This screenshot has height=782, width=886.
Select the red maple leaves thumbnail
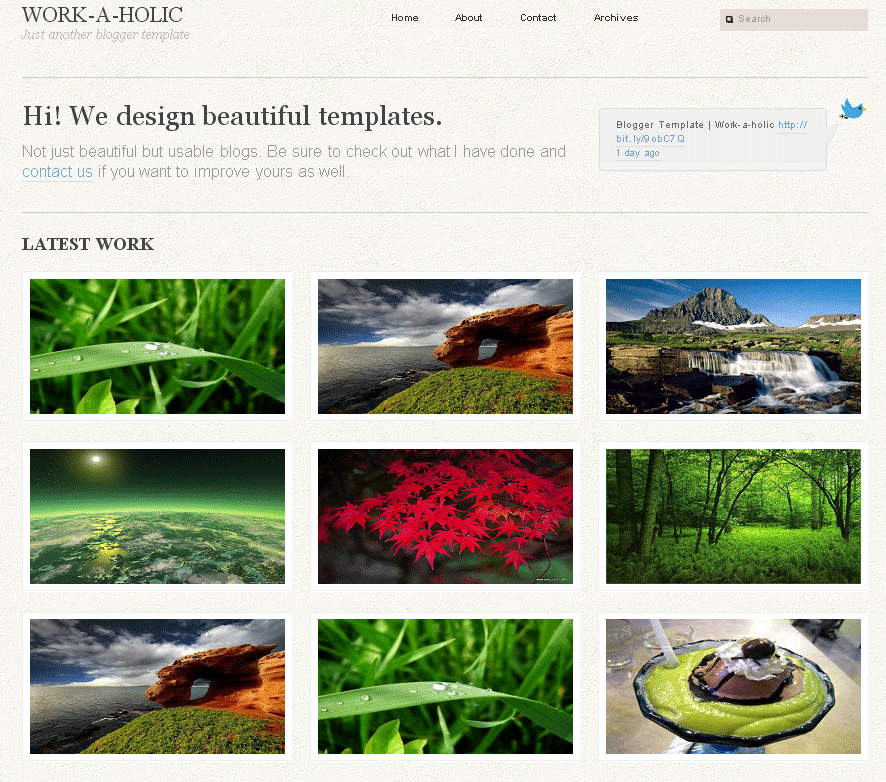point(445,516)
